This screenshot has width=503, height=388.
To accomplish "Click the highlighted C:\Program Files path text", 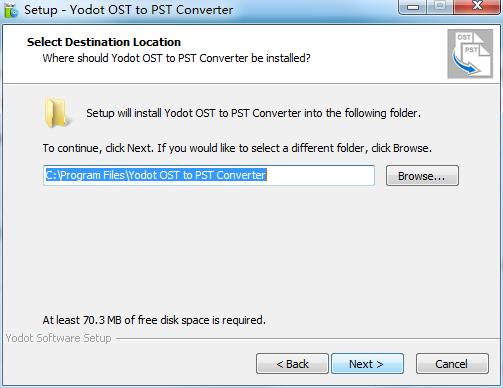I will click(156, 175).
